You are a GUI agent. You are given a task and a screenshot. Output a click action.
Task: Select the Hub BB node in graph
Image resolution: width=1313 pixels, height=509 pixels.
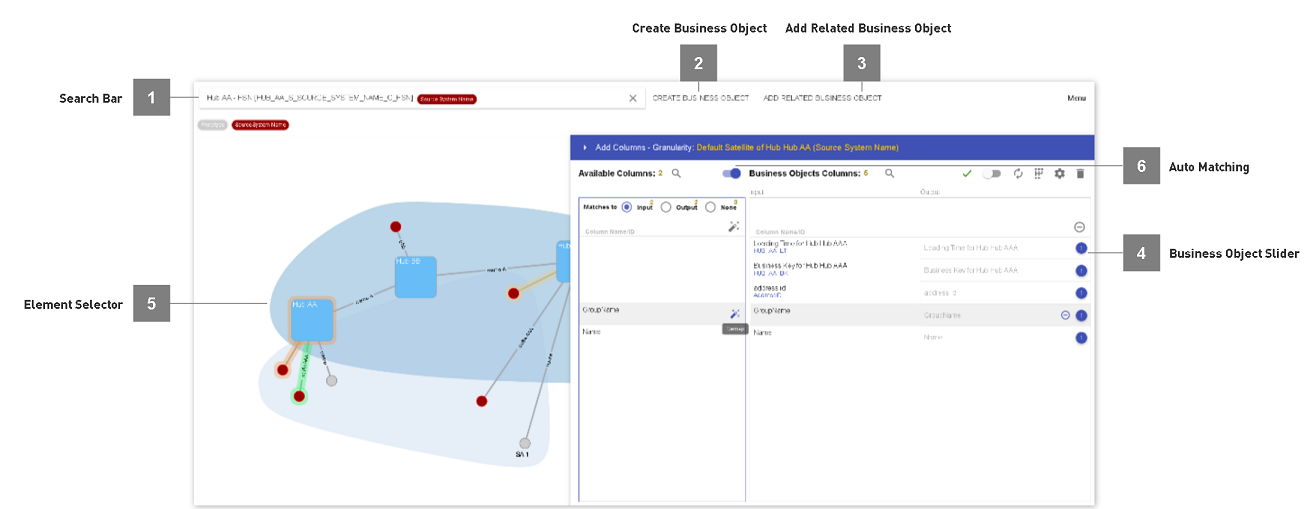415,277
